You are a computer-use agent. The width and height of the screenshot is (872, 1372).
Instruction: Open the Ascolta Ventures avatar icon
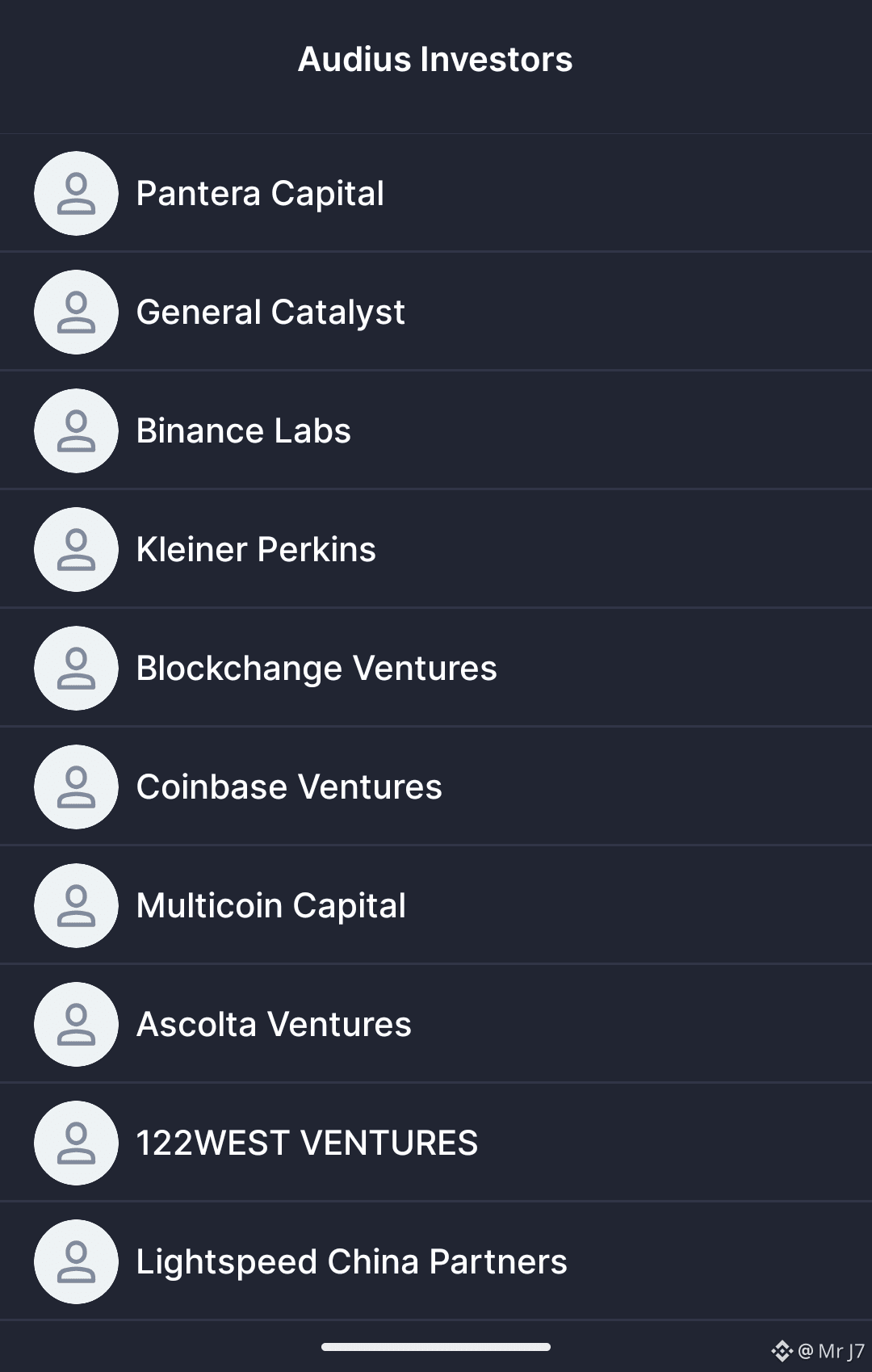click(x=77, y=1025)
